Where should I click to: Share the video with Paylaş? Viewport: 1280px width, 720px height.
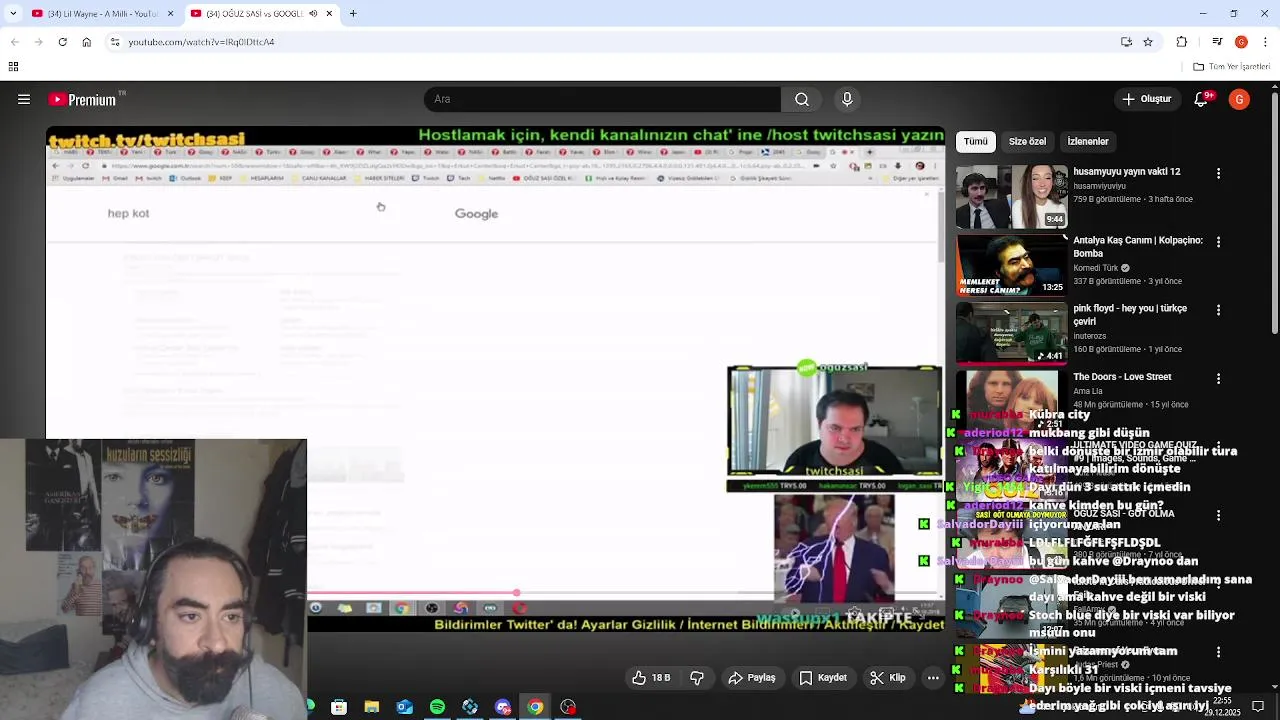click(x=752, y=678)
